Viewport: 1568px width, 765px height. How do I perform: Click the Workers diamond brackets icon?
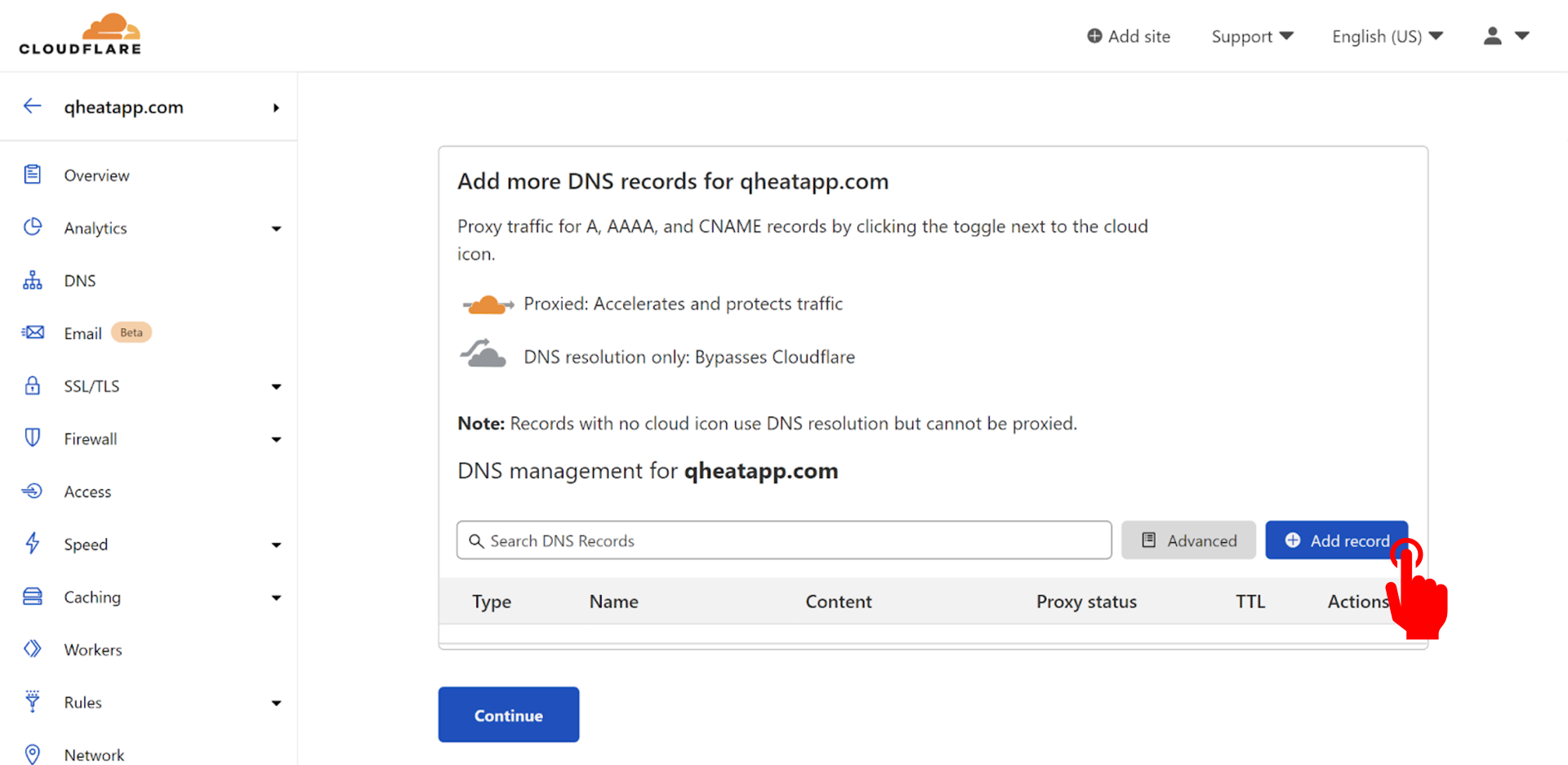[33, 649]
